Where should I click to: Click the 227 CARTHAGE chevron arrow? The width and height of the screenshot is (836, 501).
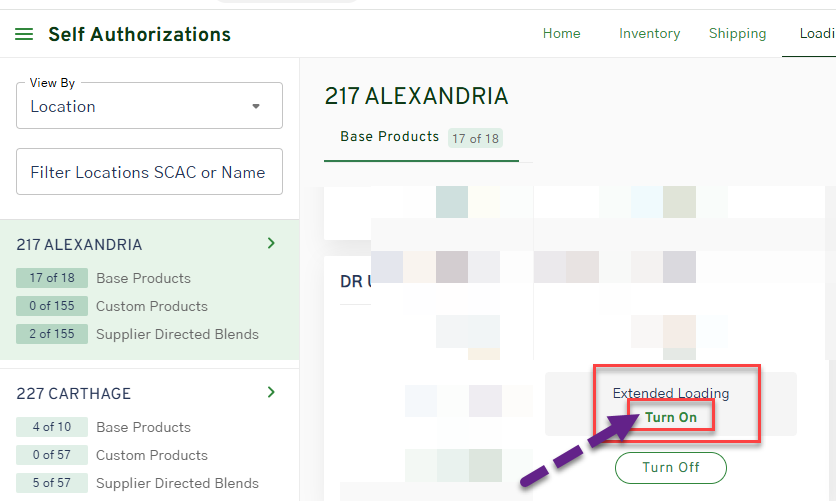coord(270,392)
